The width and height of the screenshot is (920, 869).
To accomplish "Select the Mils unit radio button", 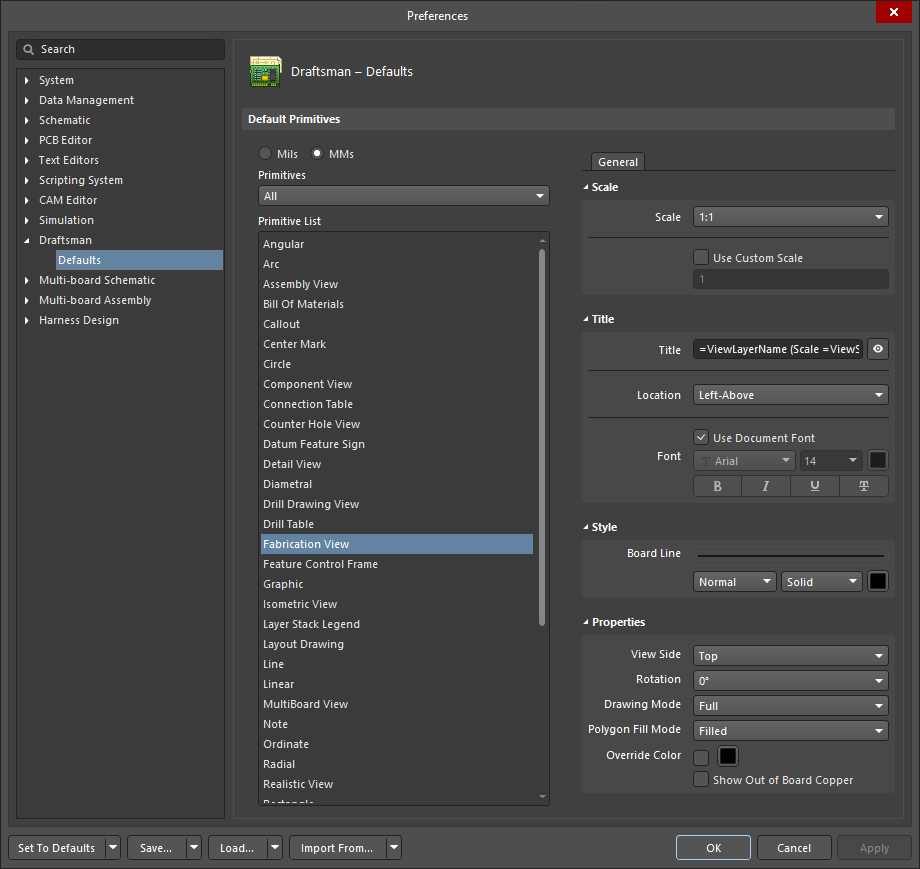I will [x=265, y=153].
